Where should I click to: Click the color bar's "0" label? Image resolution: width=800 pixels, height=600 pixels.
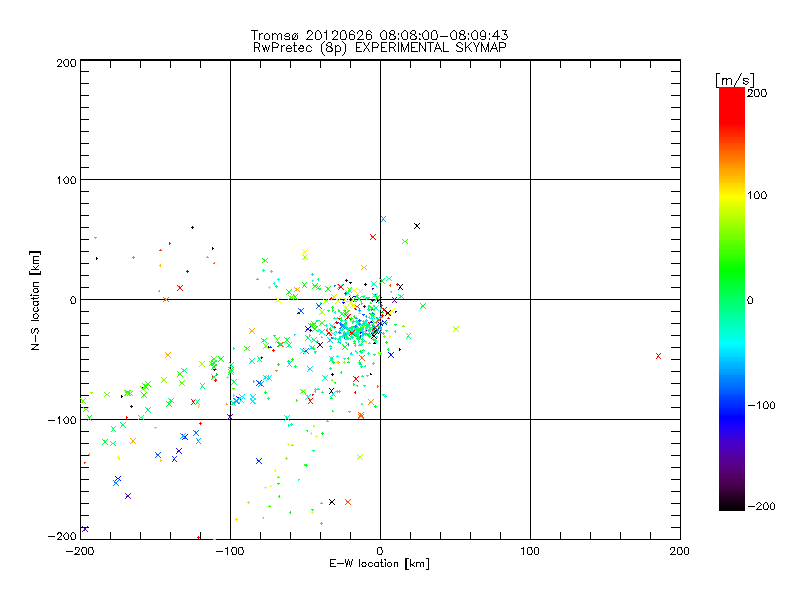750,301
